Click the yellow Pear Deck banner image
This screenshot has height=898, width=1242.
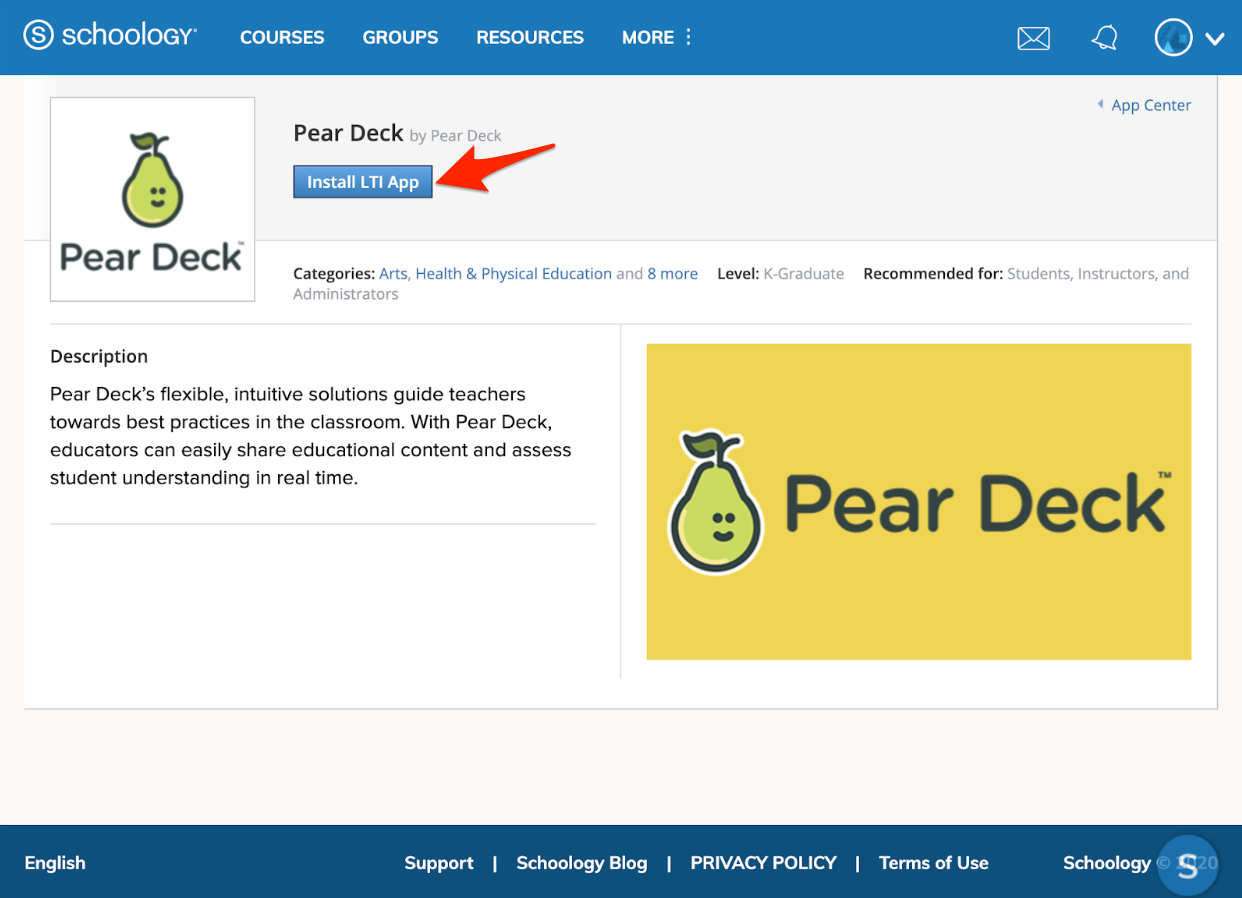pos(919,501)
